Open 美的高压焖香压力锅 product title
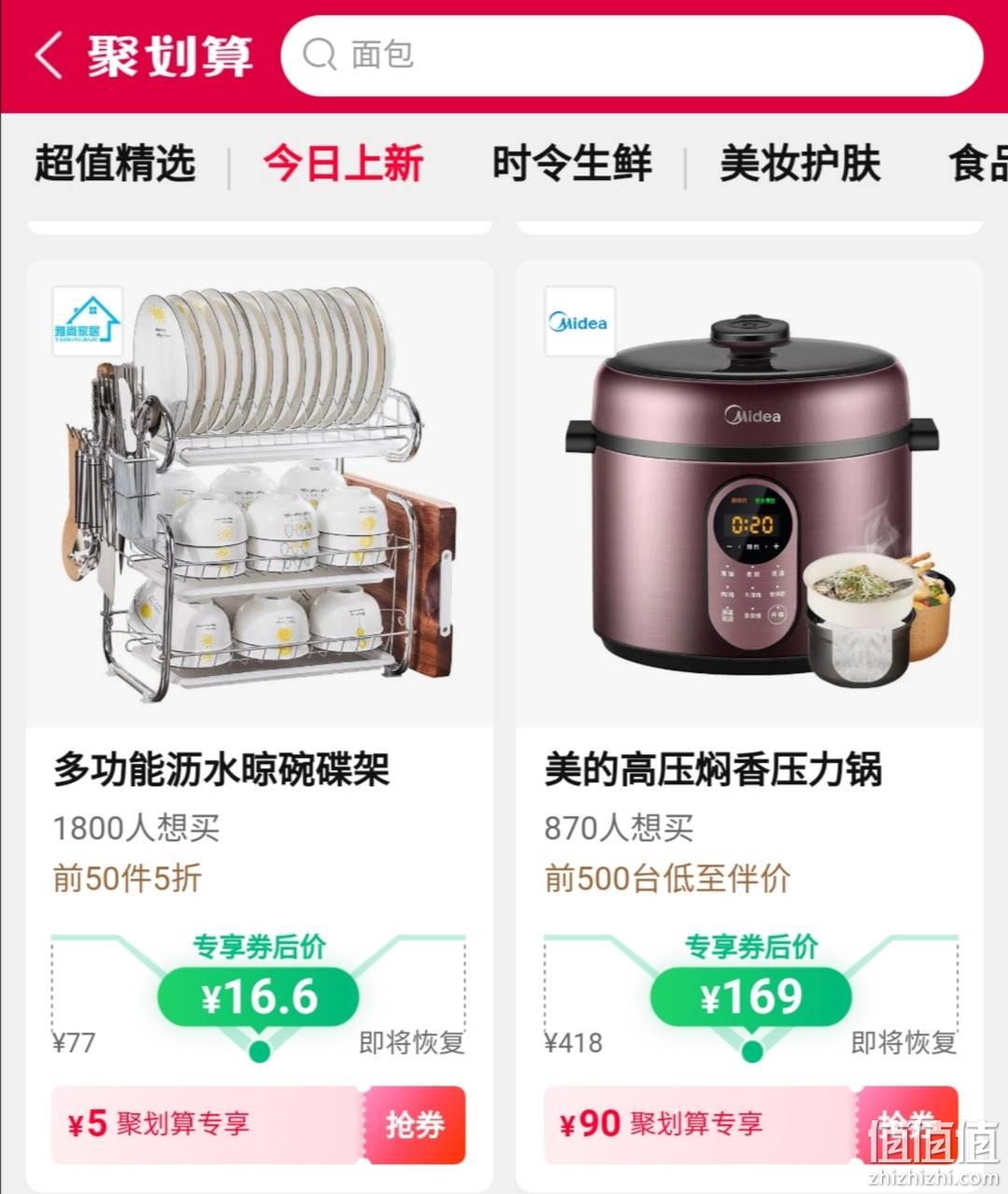Screen dimensions: 1008x1194 [x=713, y=771]
